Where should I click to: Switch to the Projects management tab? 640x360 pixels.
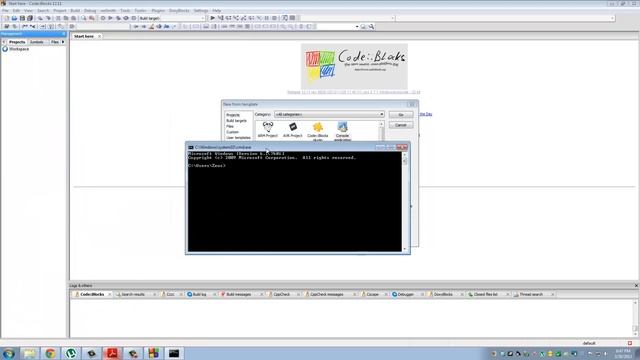(x=17, y=42)
